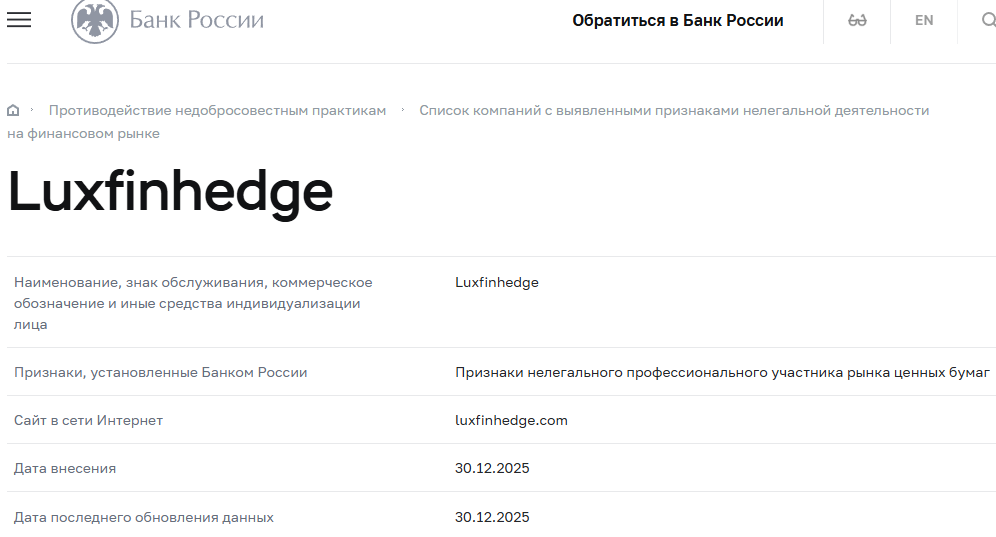
Task: Open Список компаний с выявленными признаками breadcrumb
Action: click(x=468, y=122)
